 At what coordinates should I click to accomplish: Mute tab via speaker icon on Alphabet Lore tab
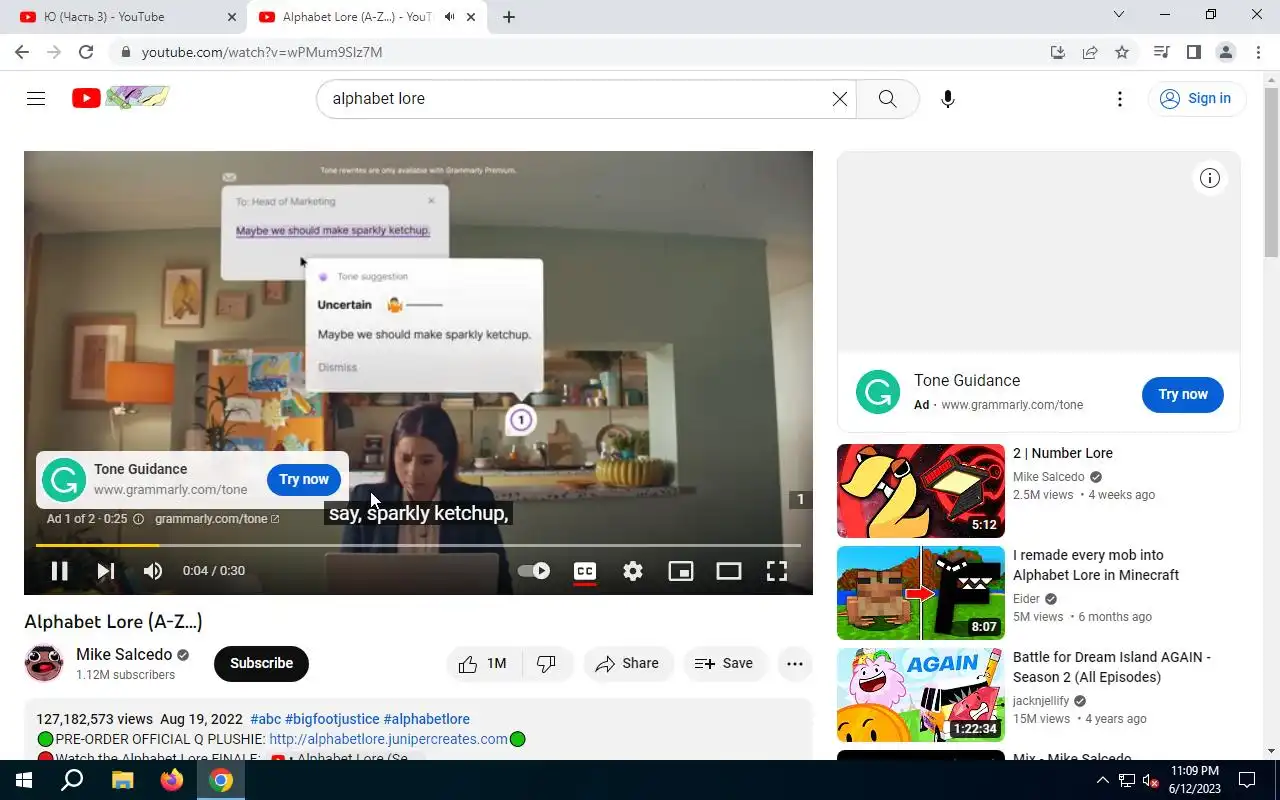click(x=449, y=17)
